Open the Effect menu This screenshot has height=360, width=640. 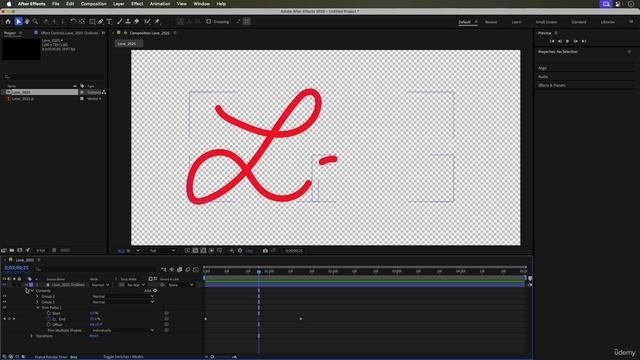(x=137, y=4)
